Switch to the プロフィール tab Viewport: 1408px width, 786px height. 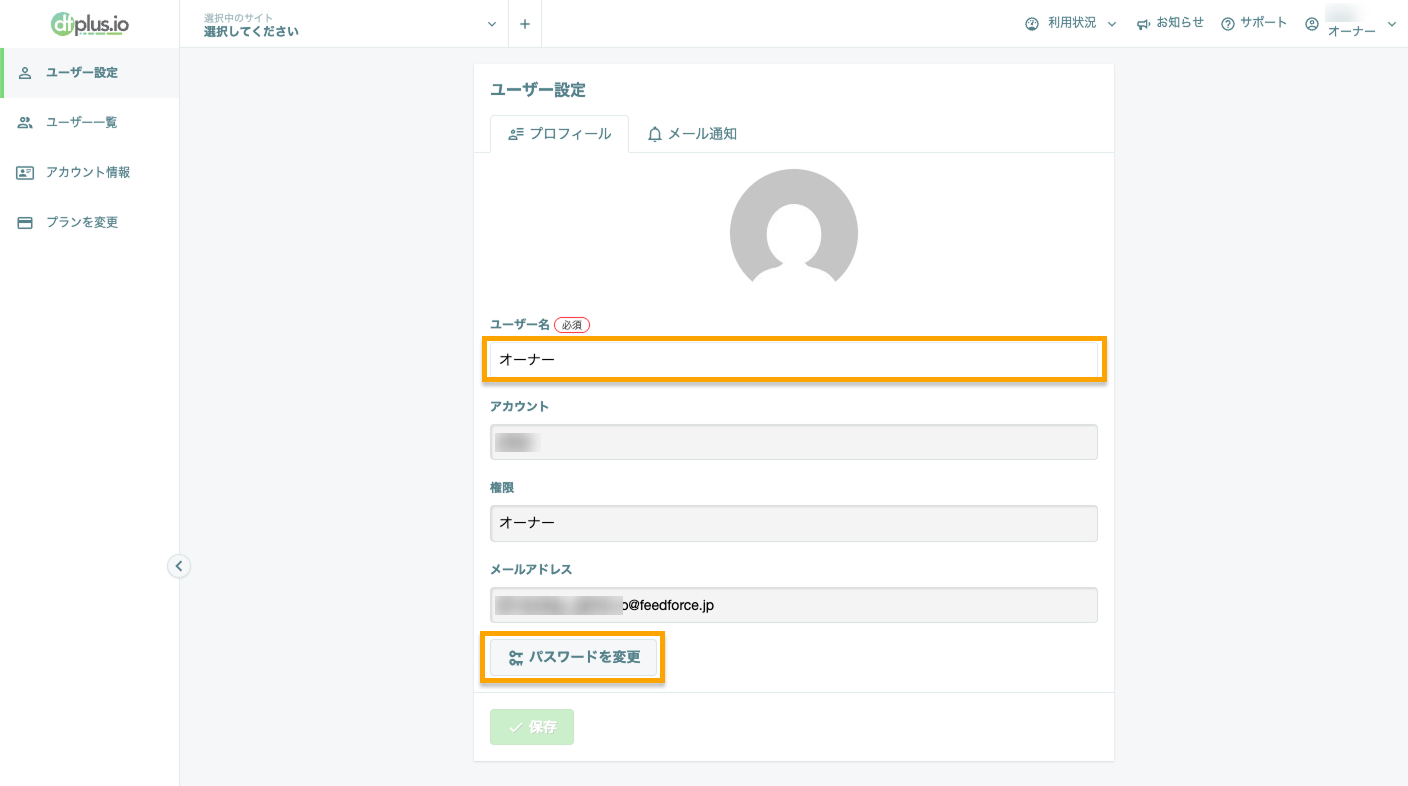pyautogui.click(x=559, y=134)
